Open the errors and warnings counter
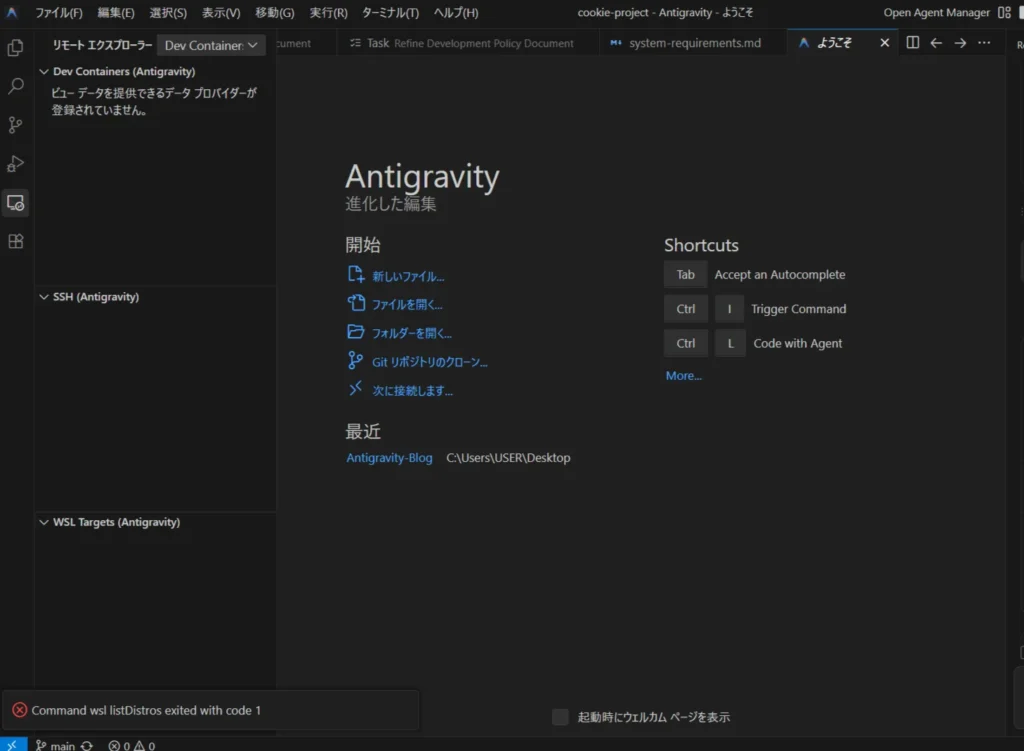 tap(131, 745)
